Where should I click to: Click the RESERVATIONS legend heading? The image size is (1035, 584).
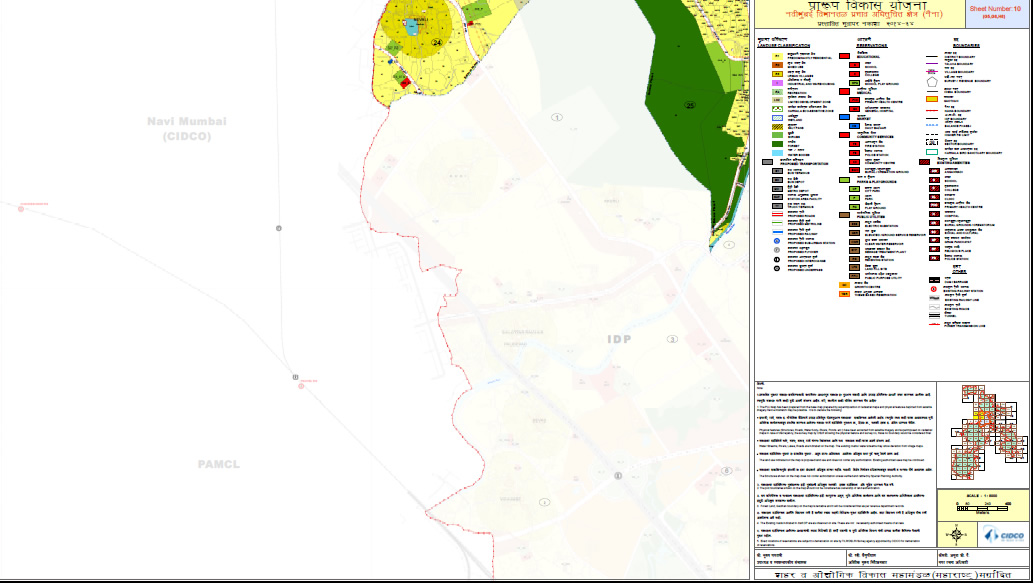tap(872, 46)
